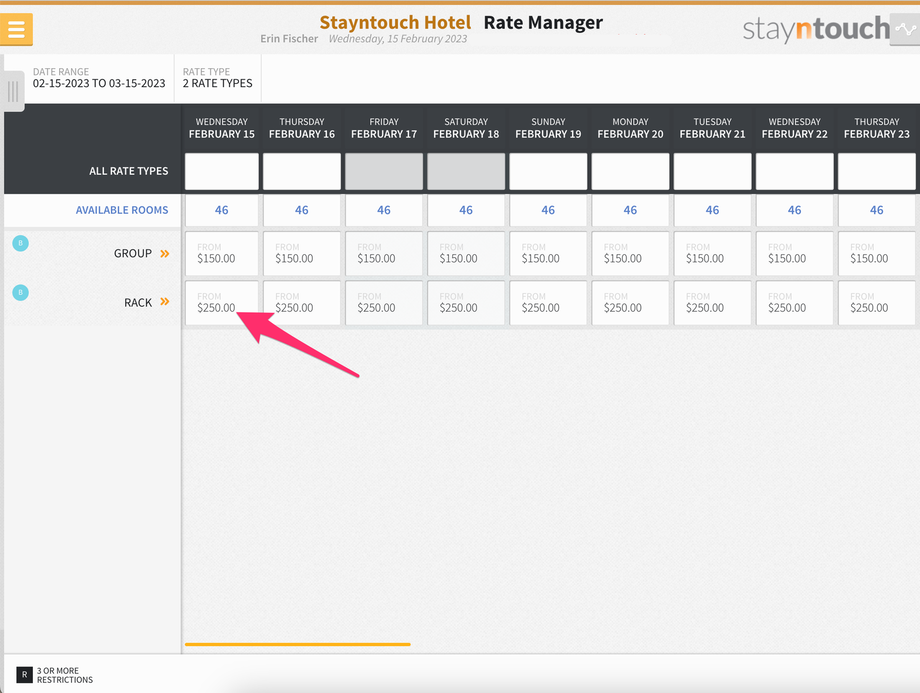Expand the GROUP rate type arrows
This screenshot has height=693, width=920.
(165, 253)
